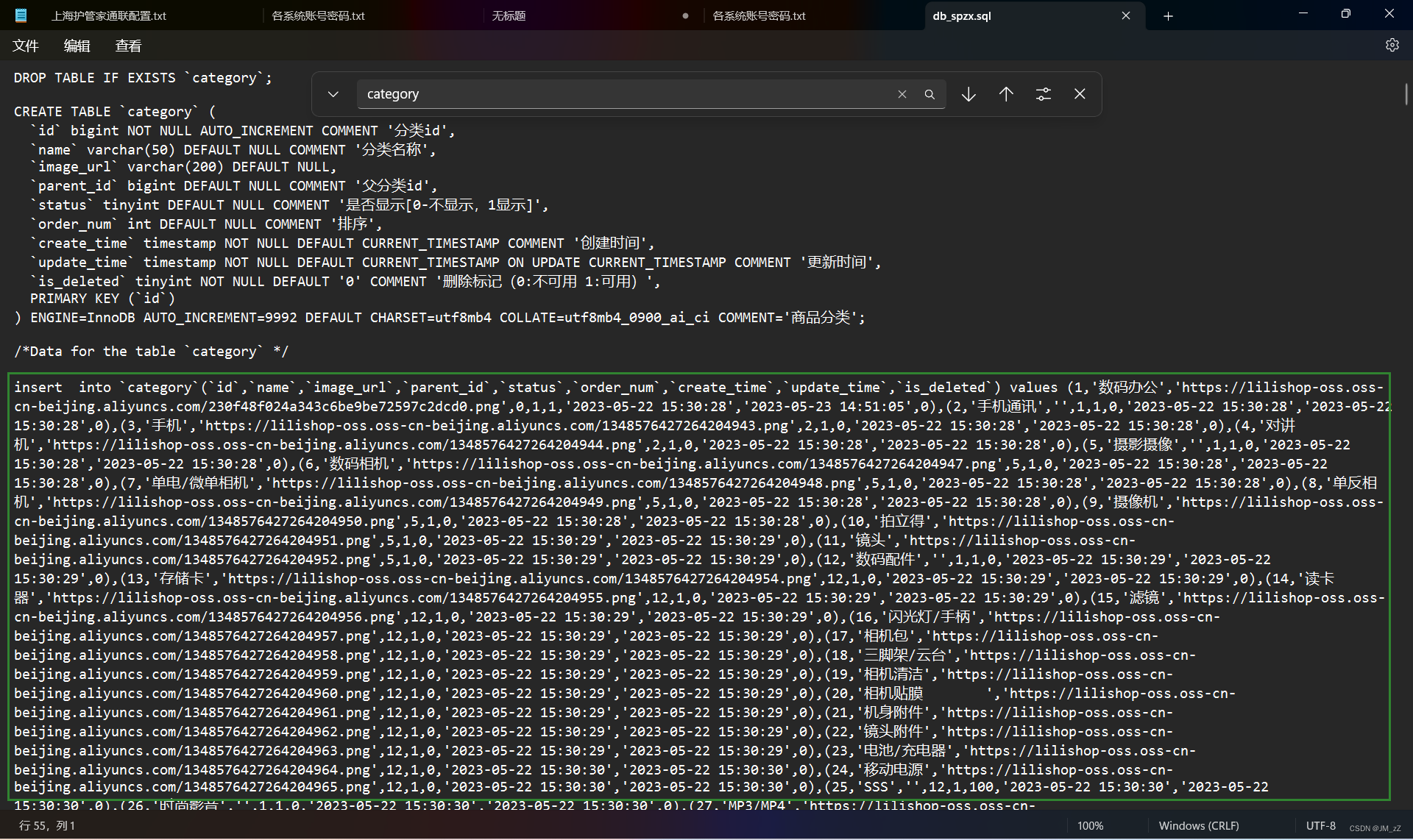
Task: Change the UTF-8 encoding setting
Action: (x=1320, y=825)
